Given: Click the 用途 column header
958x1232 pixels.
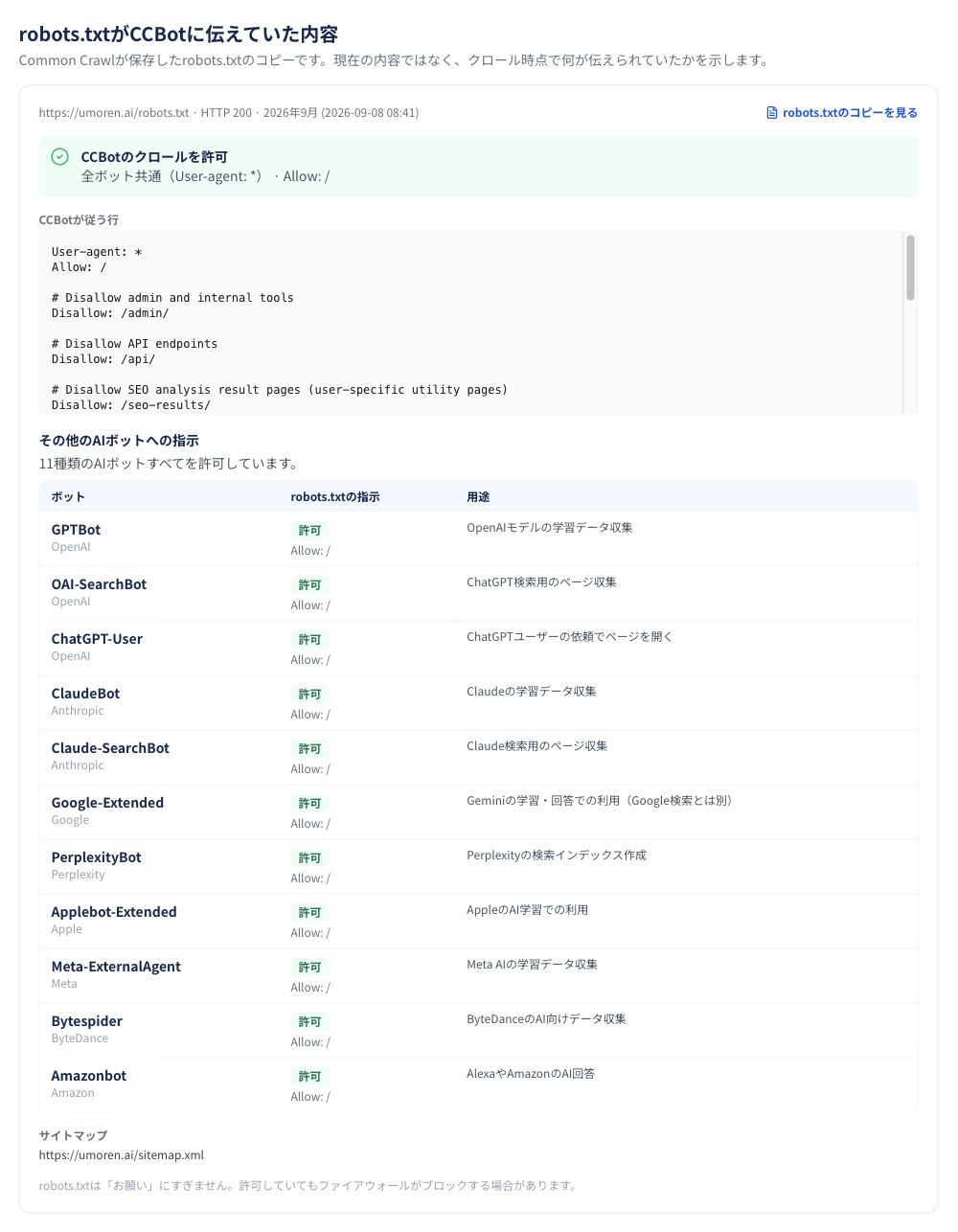Looking at the screenshot, I should click(478, 497).
